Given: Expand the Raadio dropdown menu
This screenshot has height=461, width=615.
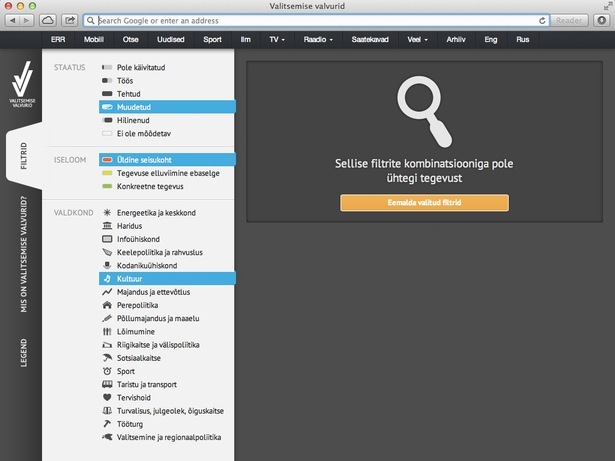Looking at the screenshot, I should 320,41.
